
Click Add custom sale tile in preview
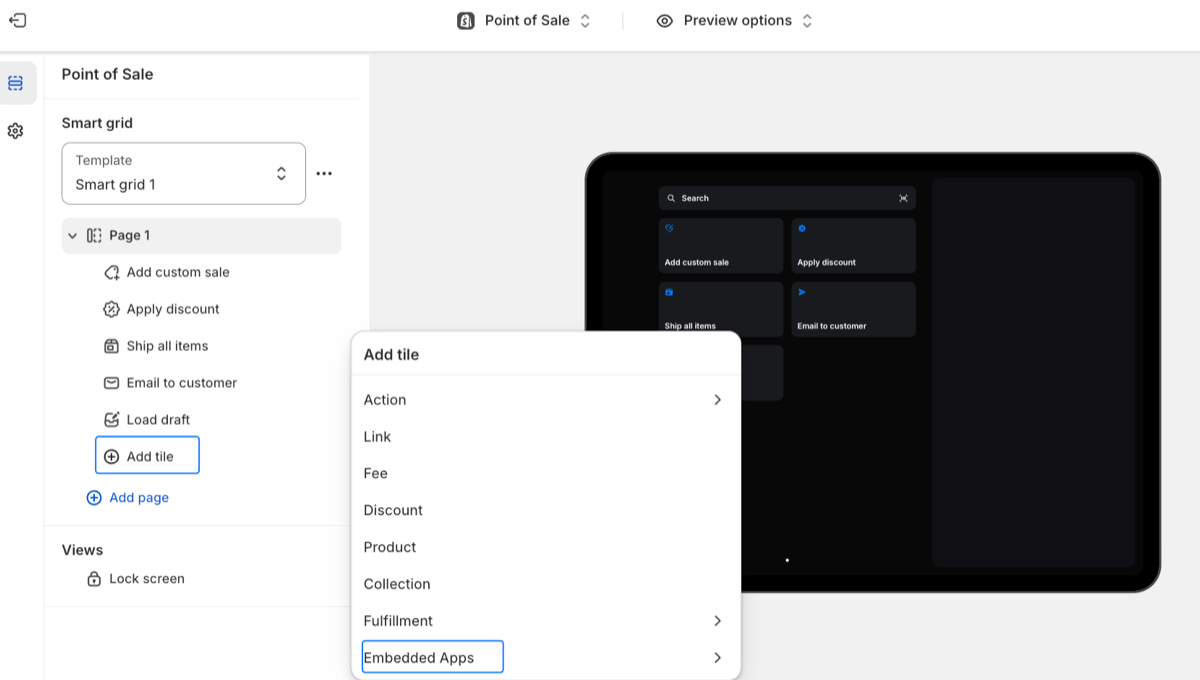click(721, 246)
